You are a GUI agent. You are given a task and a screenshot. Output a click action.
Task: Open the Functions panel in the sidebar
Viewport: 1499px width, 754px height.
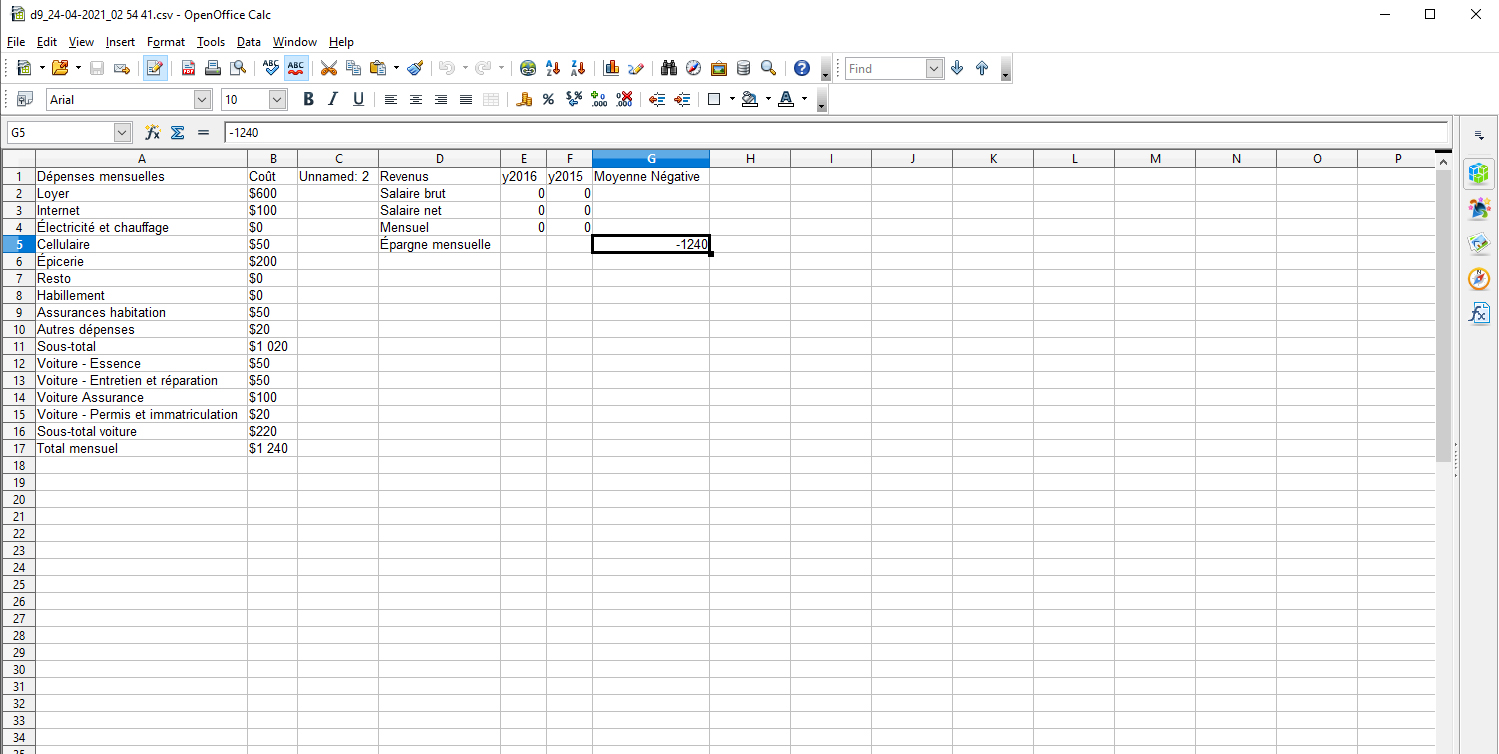point(1478,313)
